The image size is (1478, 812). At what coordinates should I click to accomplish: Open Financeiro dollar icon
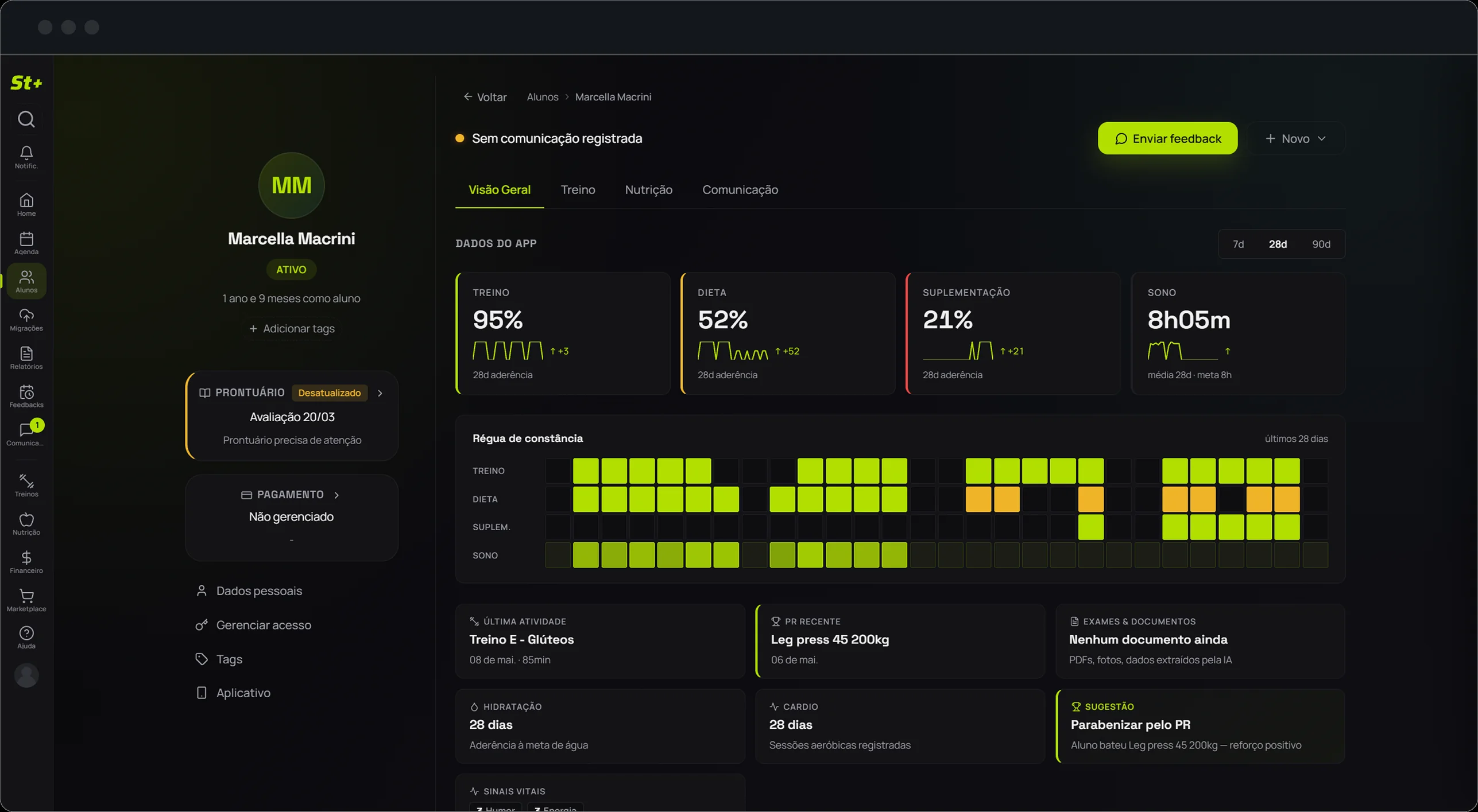pyautogui.click(x=26, y=562)
